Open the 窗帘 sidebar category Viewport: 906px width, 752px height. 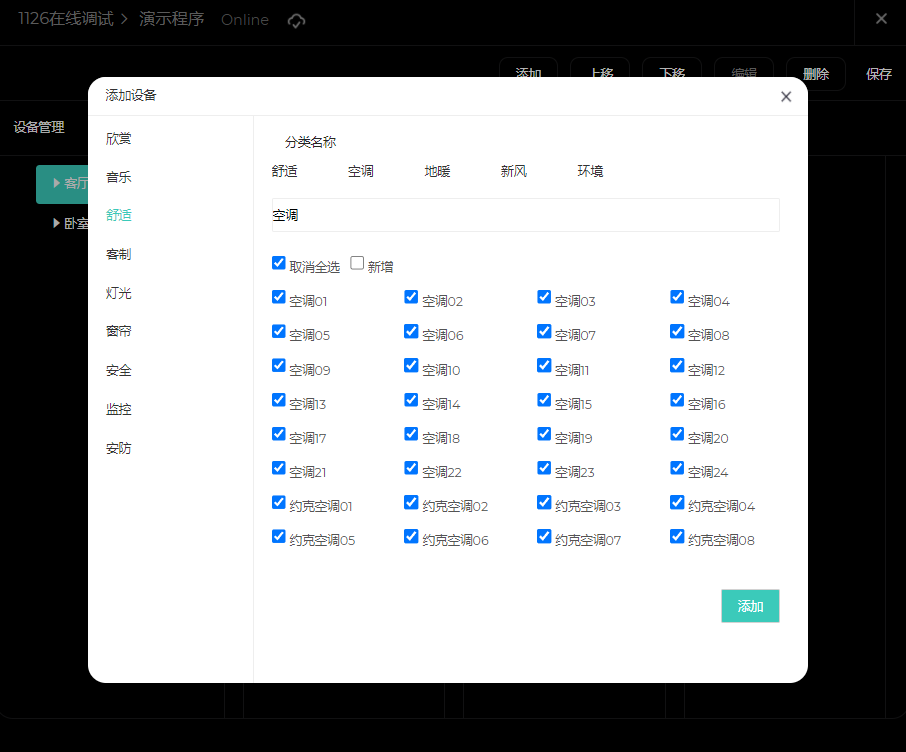pyautogui.click(x=119, y=331)
